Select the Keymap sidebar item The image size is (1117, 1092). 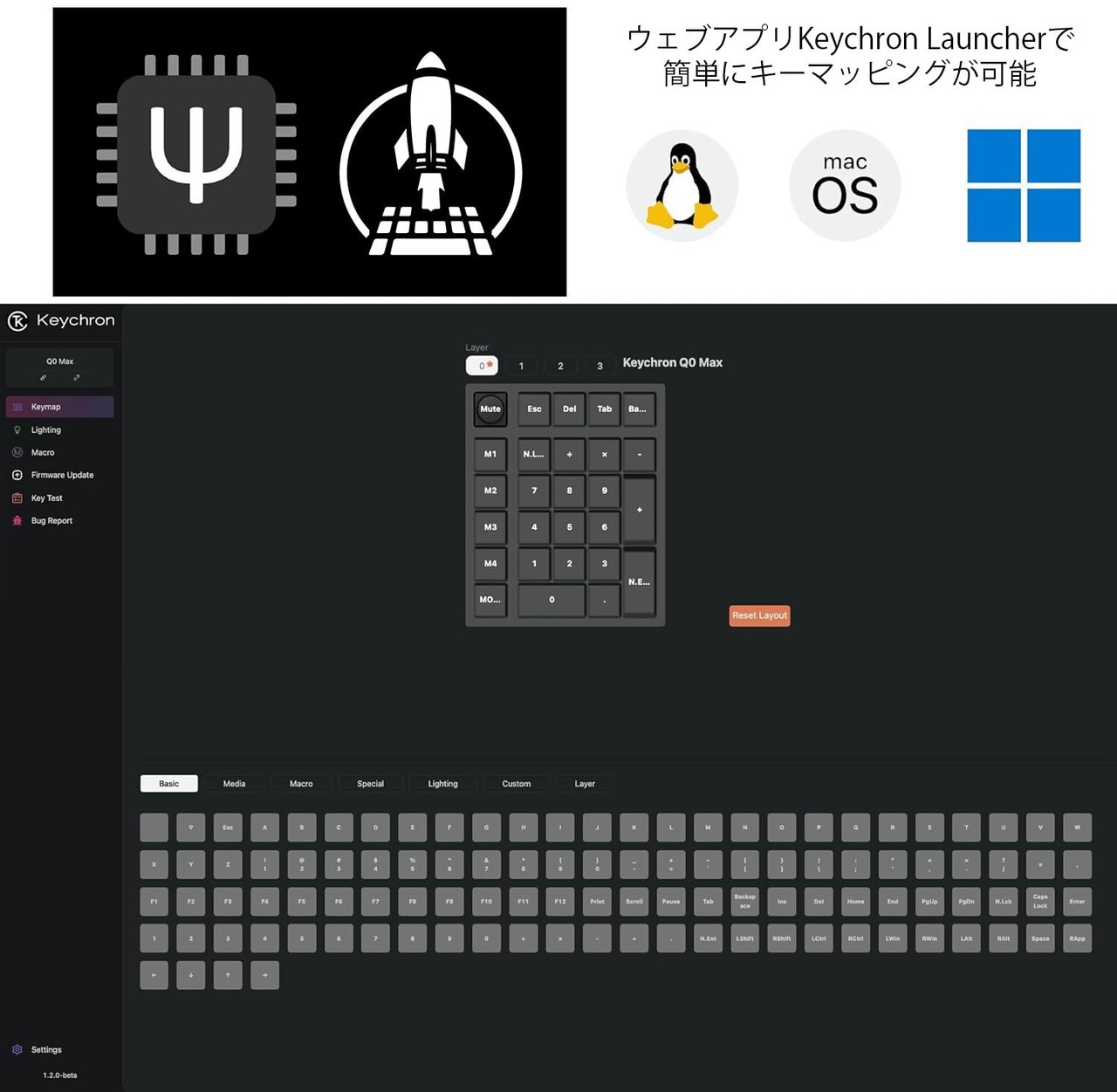pos(59,407)
